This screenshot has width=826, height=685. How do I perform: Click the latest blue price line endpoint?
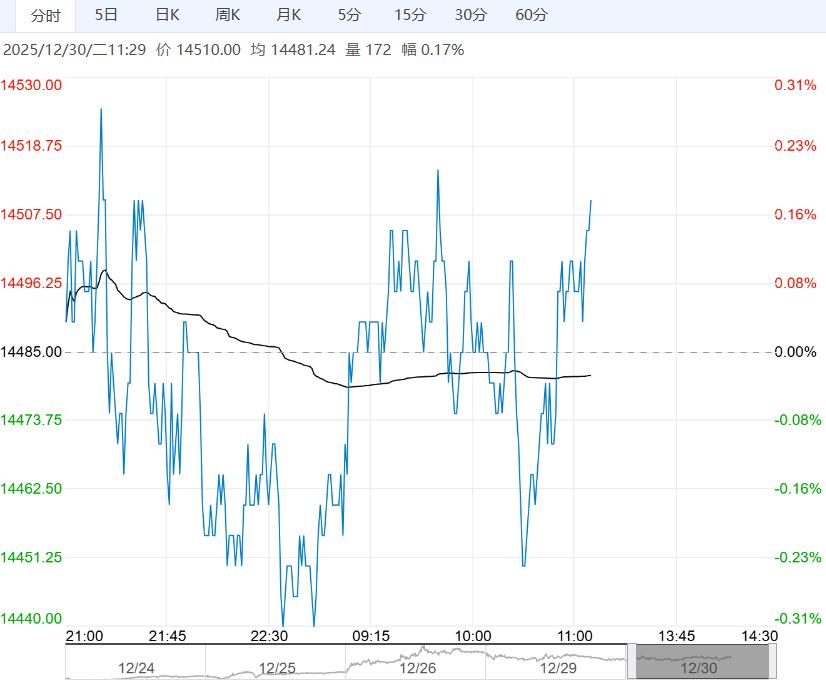point(591,201)
